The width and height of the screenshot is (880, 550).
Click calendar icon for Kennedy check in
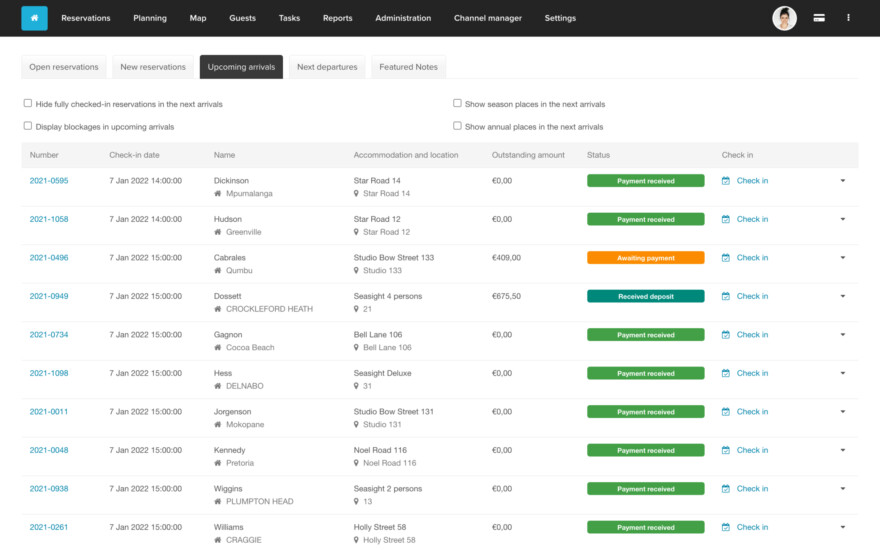coord(726,450)
